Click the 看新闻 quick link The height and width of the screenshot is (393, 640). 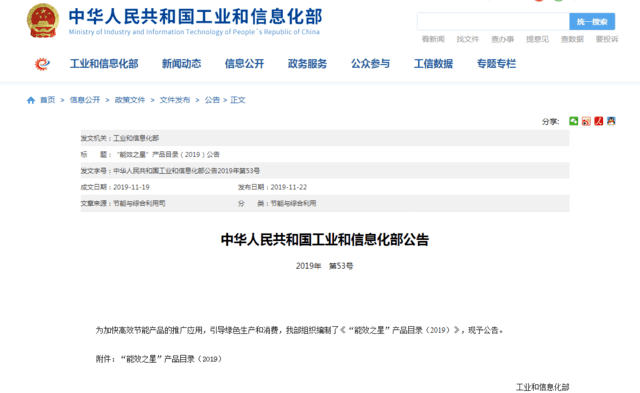tap(433, 39)
